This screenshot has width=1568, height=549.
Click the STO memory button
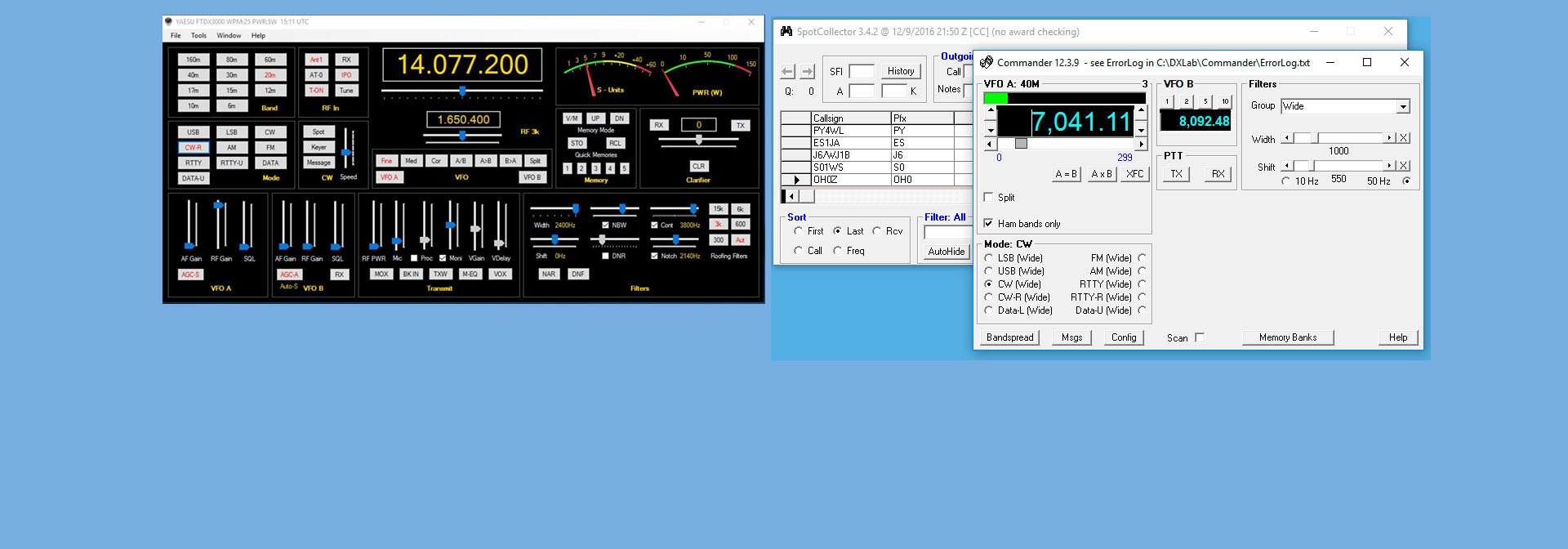coord(577,143)
